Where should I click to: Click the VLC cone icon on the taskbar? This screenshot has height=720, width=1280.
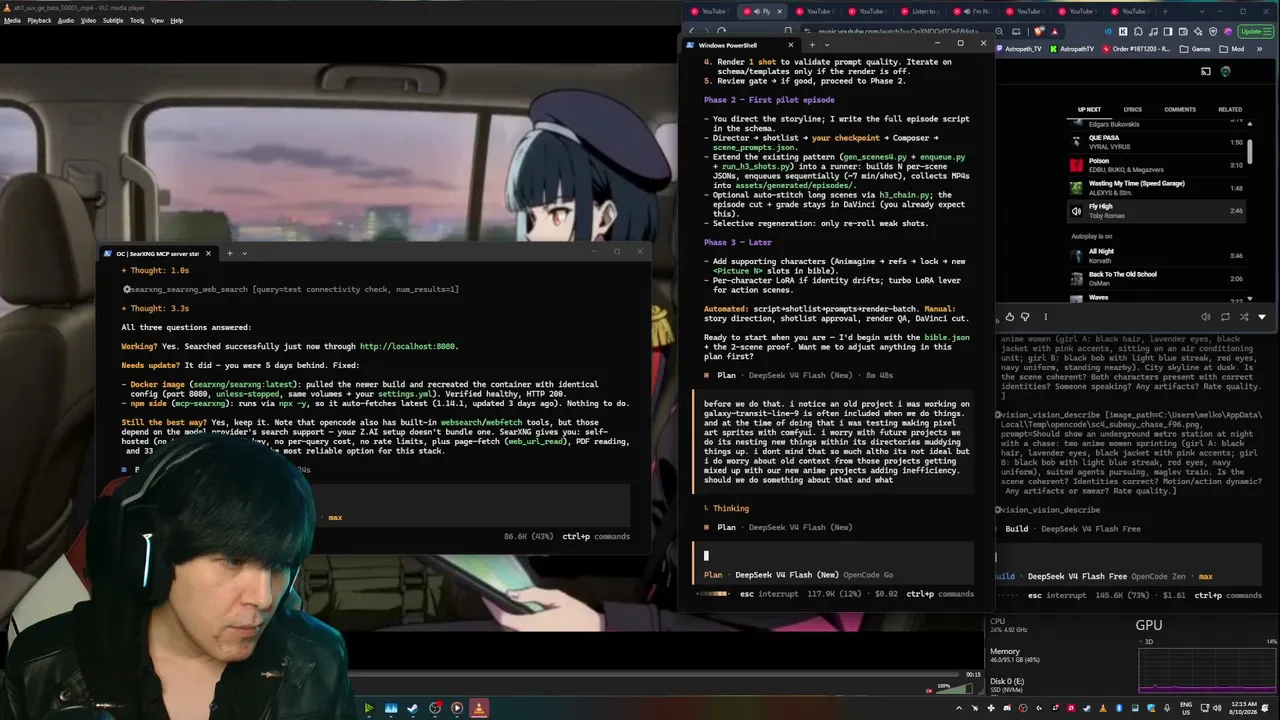point(479,708)
